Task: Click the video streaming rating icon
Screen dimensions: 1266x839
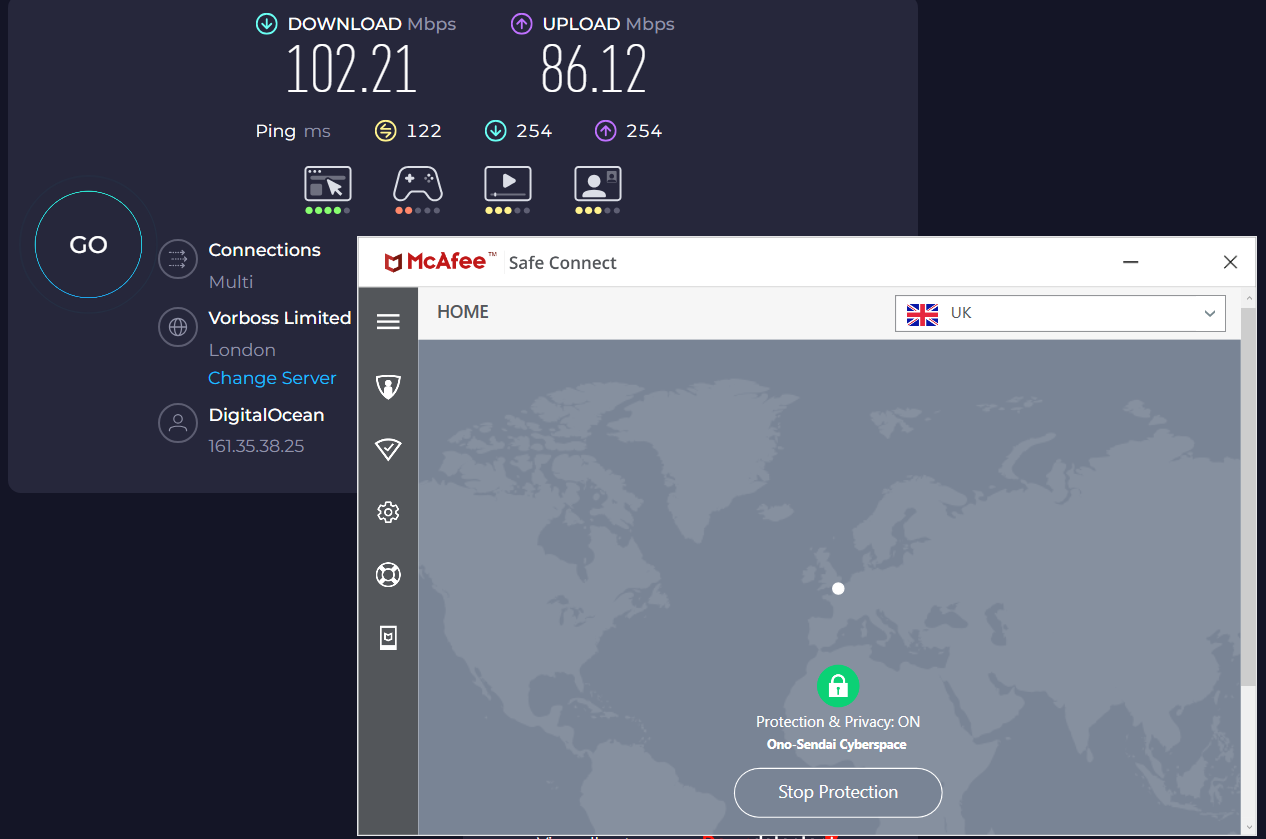Action: tap(508, 184)
